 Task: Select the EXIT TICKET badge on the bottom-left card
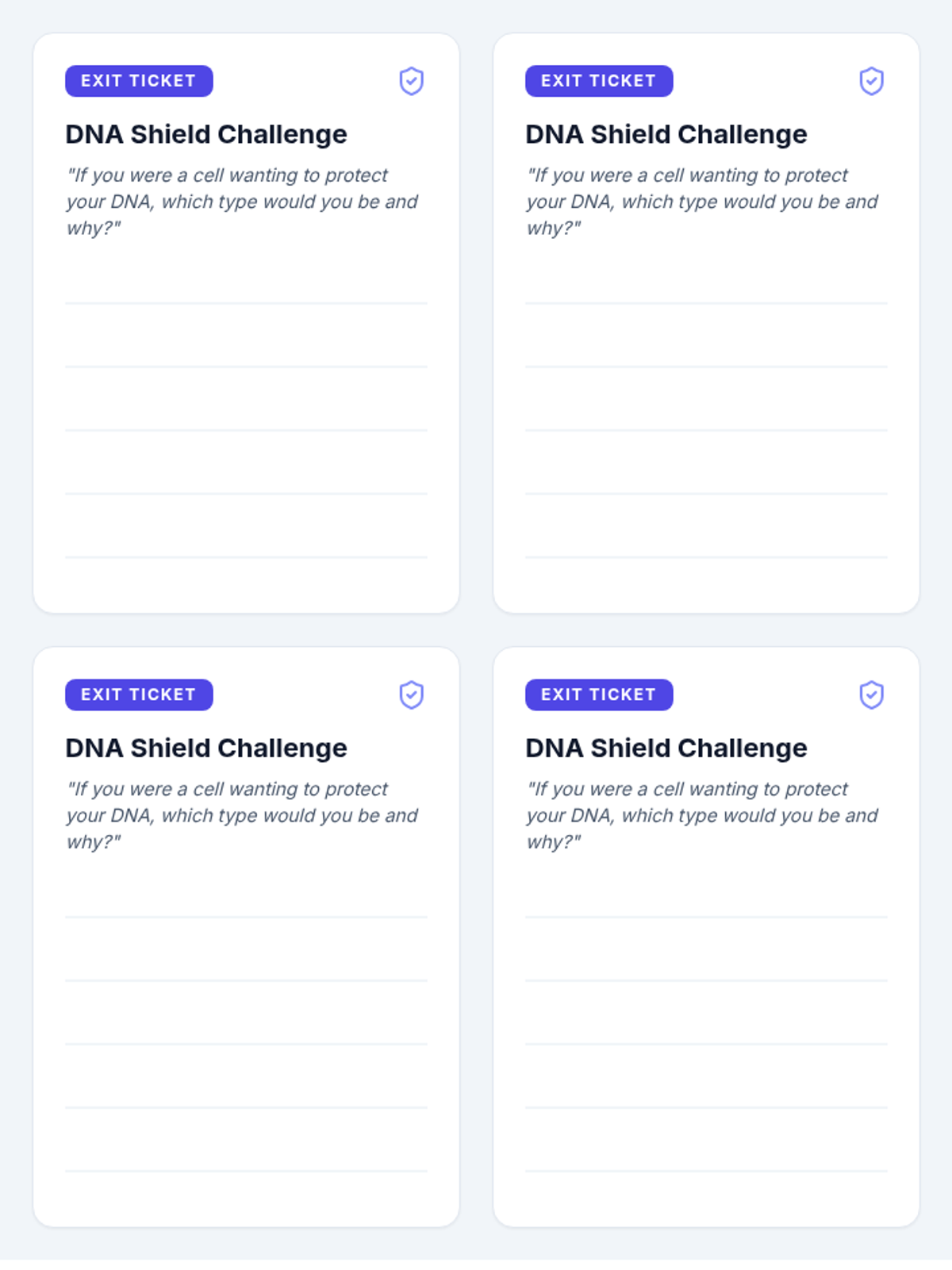139,695
